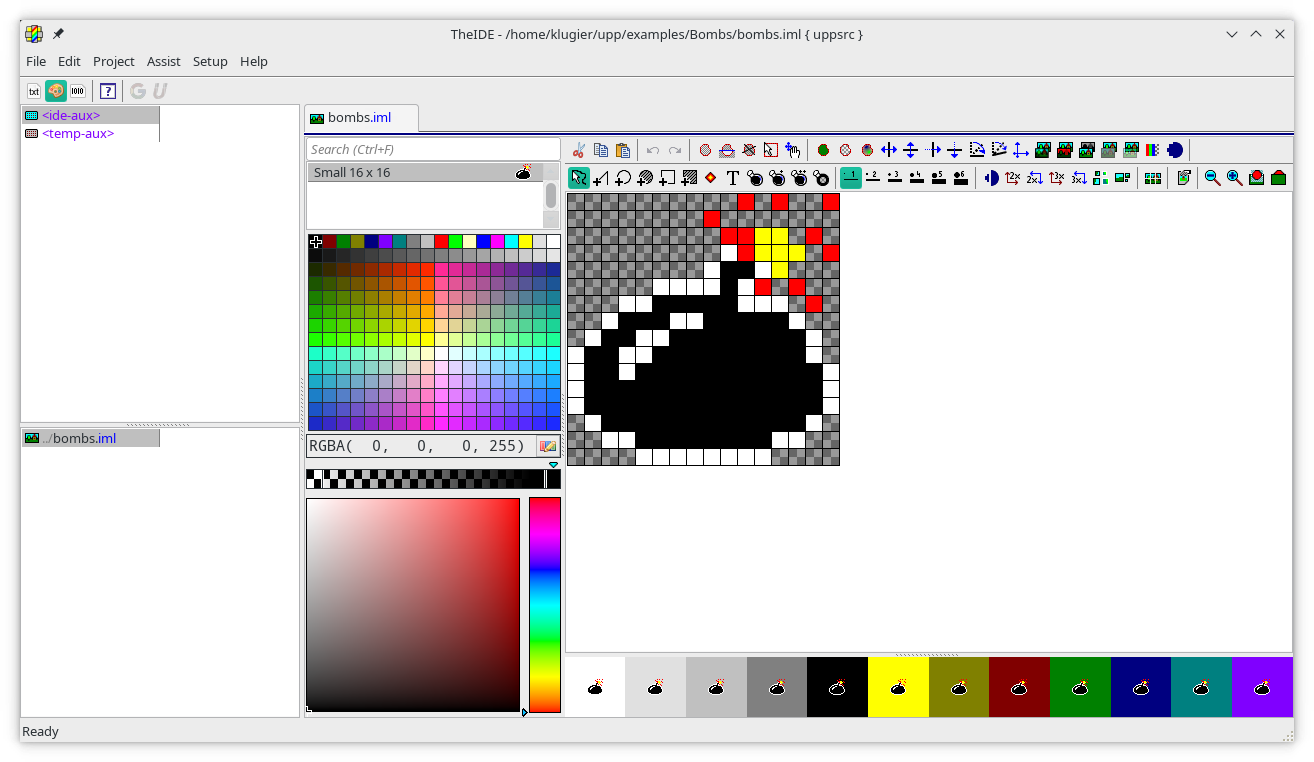Click the red diamond hotspot tool
1314x762 pixels.
point(710,178)
